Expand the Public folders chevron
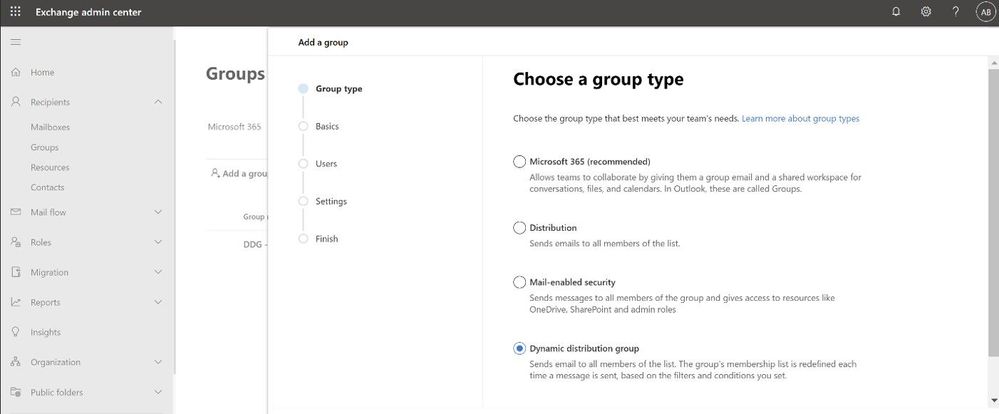This screenshot has width=999, height=414. coord(158,392)
